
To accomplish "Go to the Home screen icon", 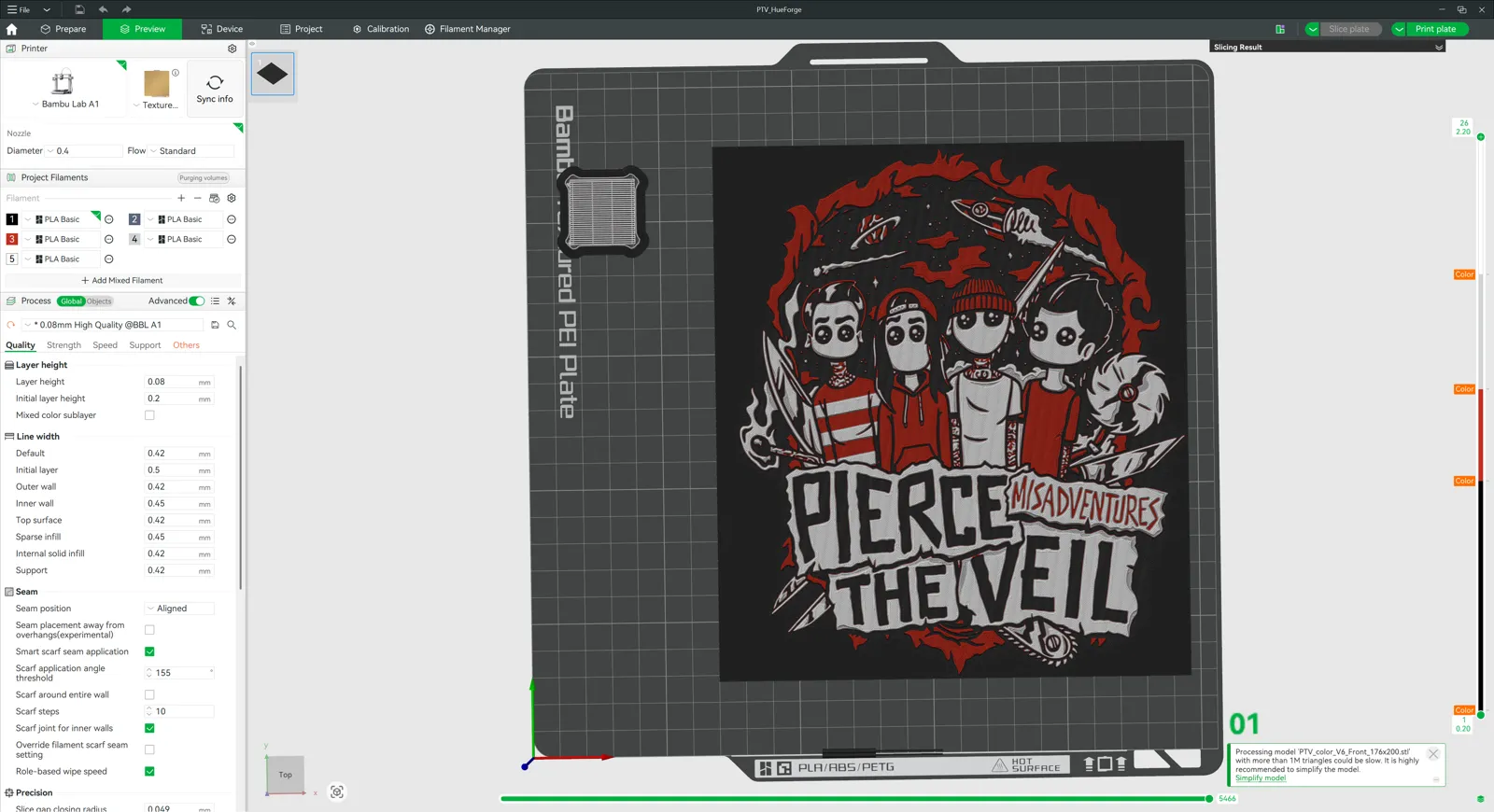I will (11, 29).
